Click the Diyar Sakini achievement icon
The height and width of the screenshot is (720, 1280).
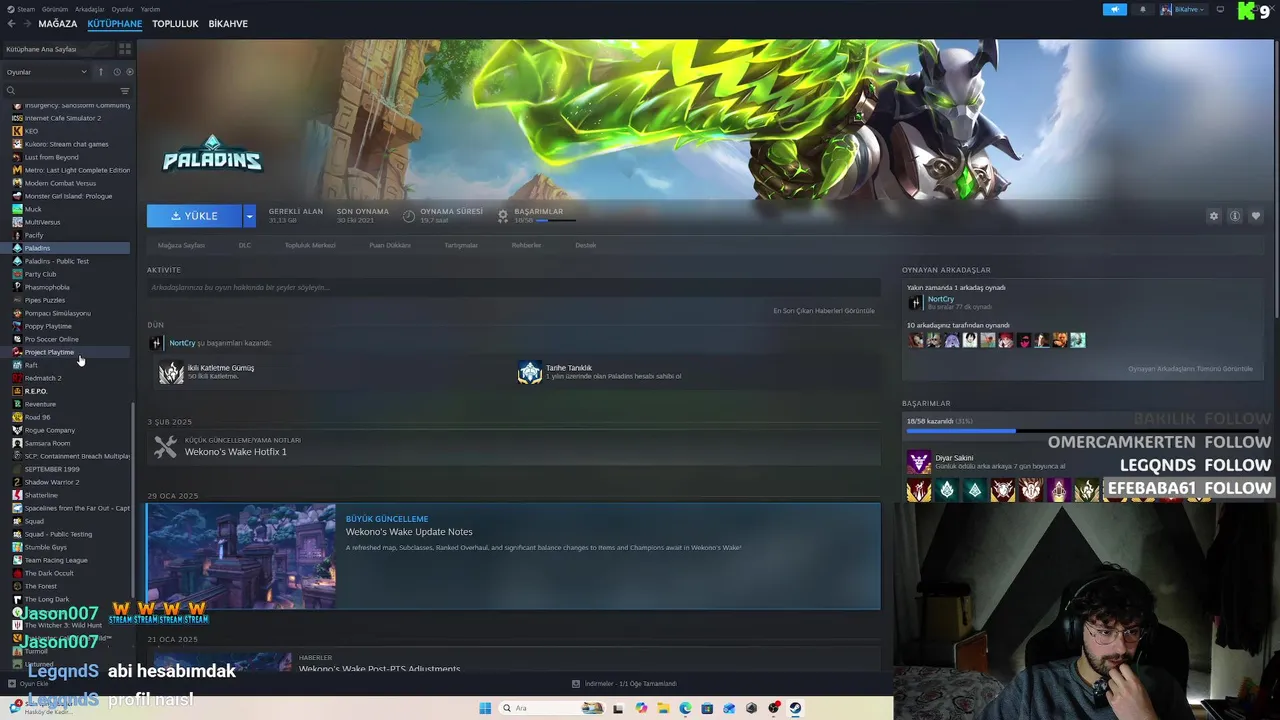[x=918, y=462]
